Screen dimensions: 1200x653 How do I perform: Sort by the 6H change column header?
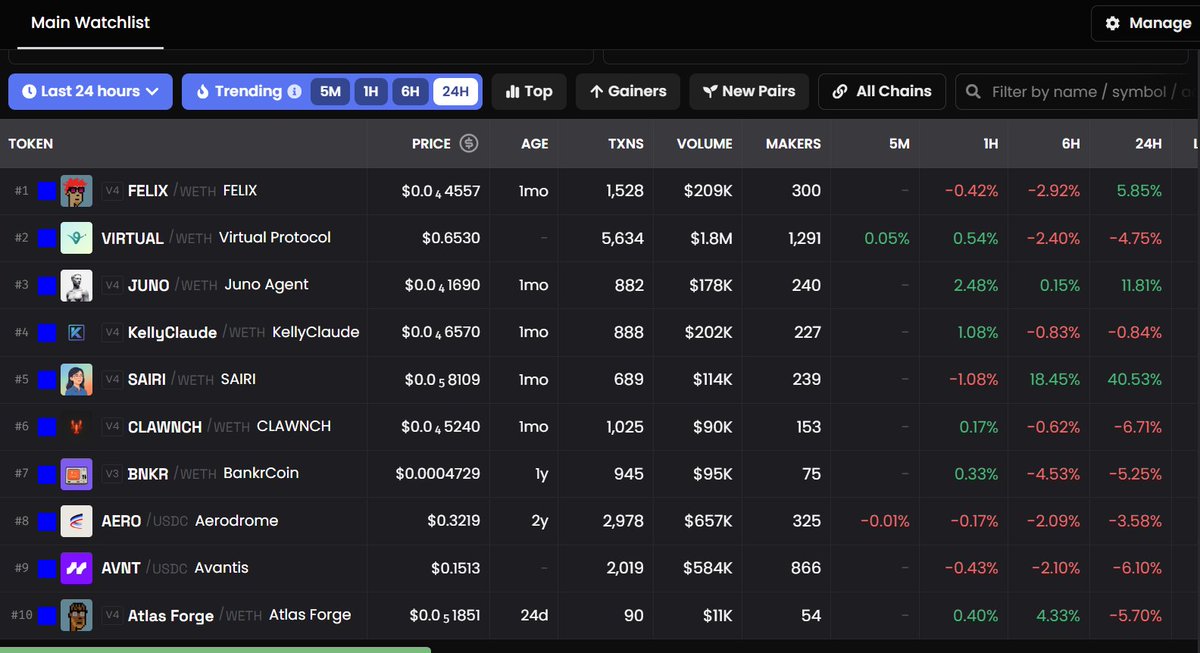[1070, 144]
